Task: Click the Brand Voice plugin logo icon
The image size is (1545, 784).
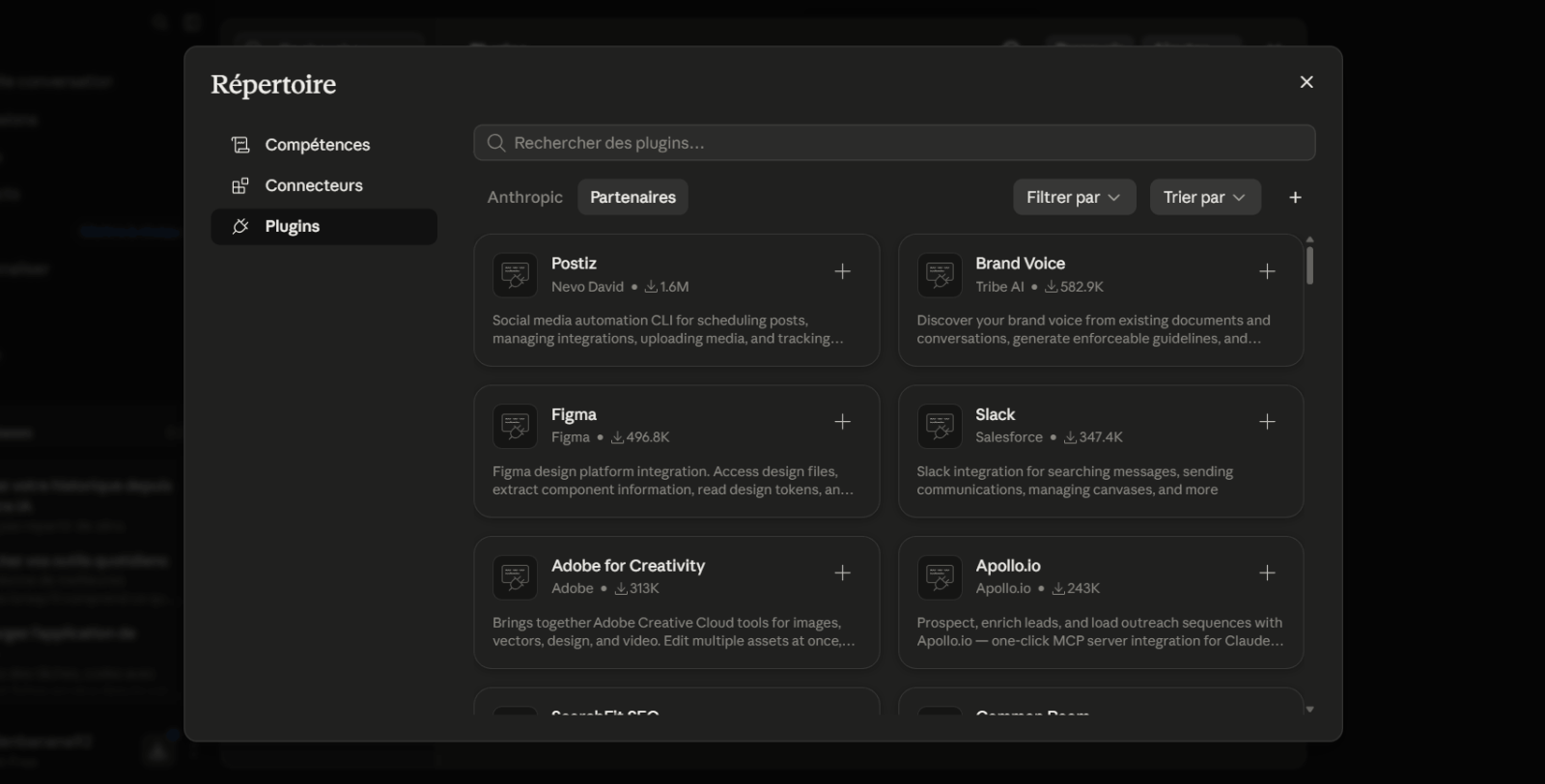Action: tap(940, 275)
